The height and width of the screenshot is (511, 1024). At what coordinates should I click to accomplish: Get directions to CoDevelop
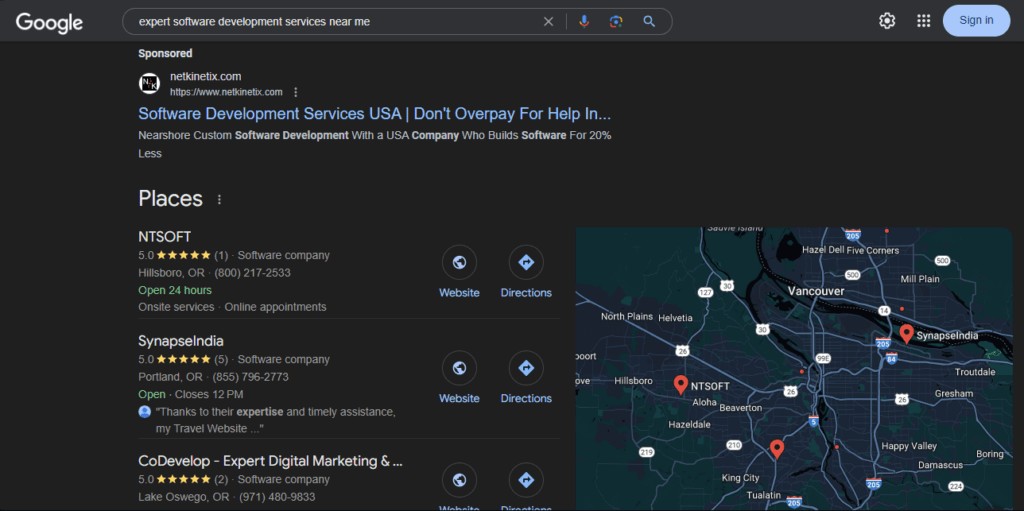tap(526, 480)
